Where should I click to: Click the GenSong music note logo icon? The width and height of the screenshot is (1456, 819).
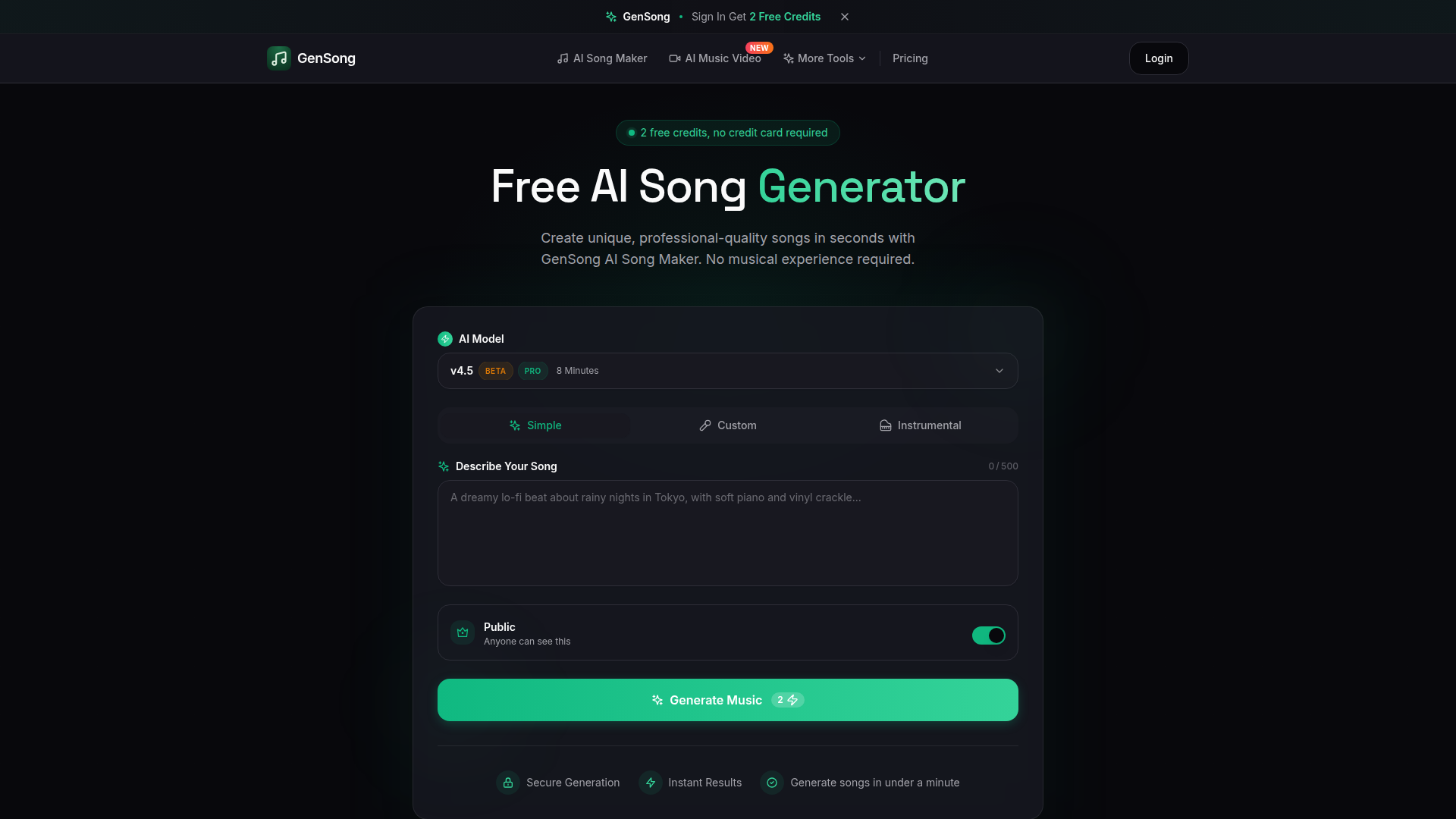tap(279, 58)
